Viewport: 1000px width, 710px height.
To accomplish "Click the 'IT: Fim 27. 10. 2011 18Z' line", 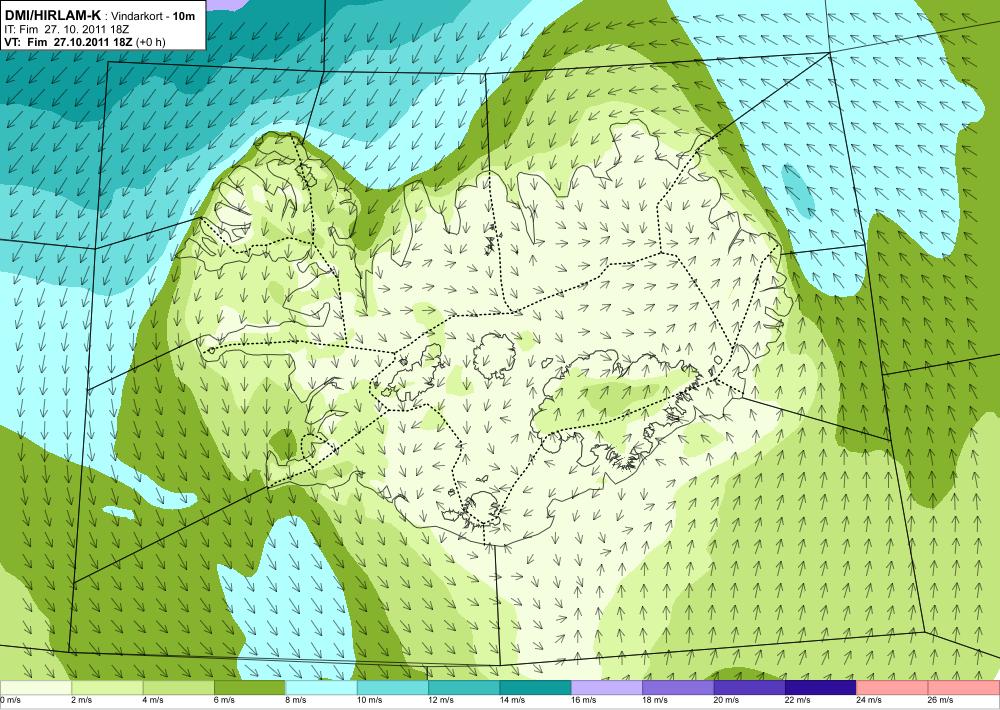I will click(67, 29).
